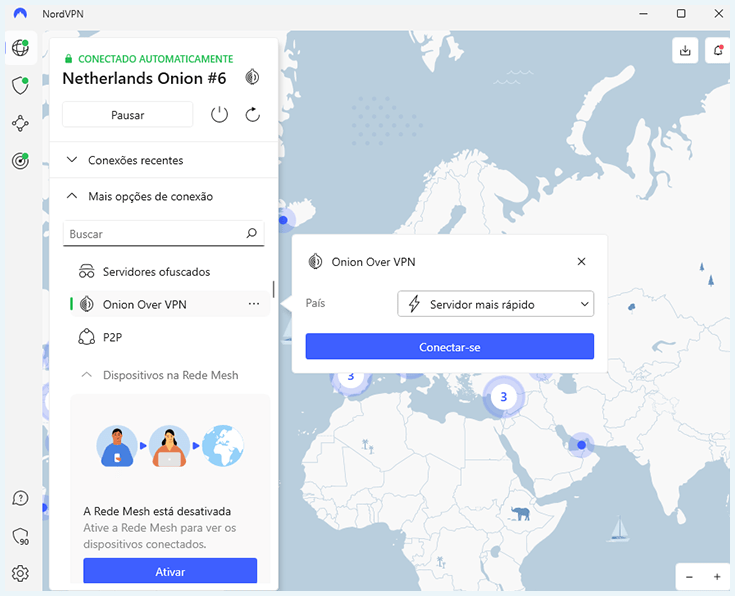Open the settings gear icon
The height and width of the screenshot is (596, 735).
pos(20,573)
